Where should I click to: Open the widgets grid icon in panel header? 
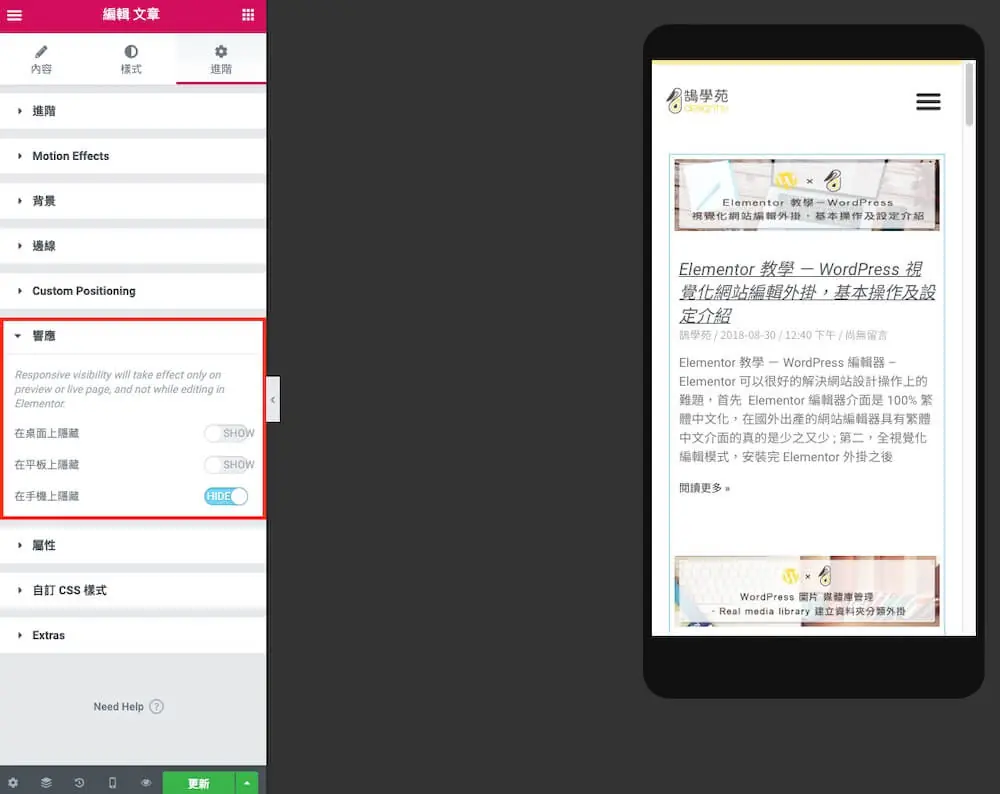248,15
